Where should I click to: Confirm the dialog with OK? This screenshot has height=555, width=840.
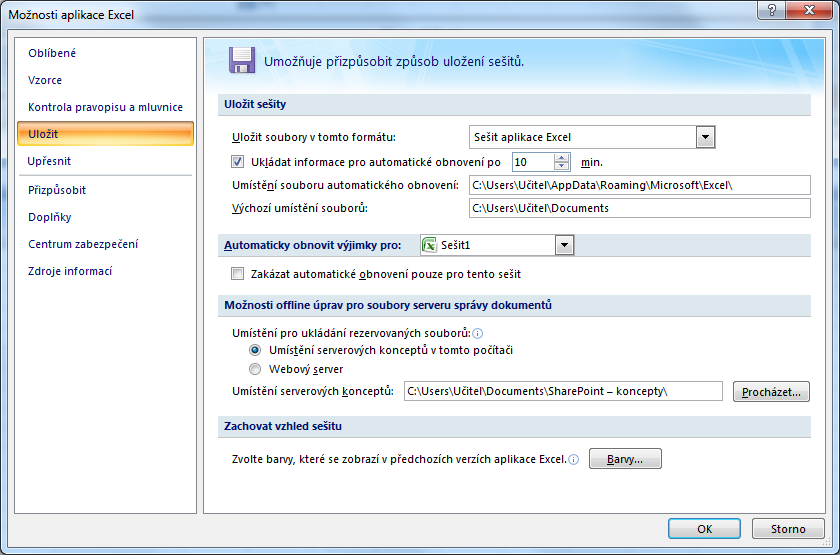704,529
